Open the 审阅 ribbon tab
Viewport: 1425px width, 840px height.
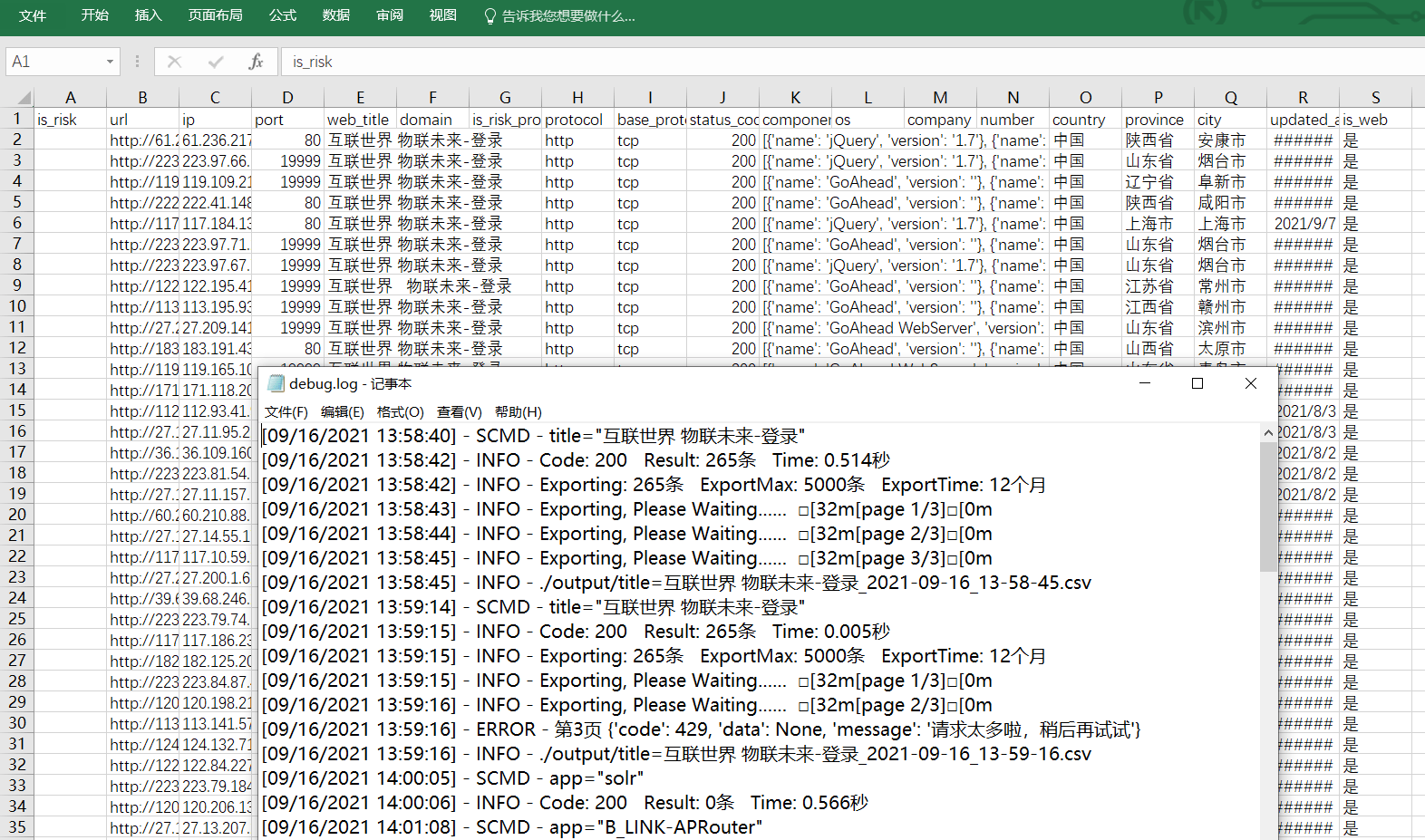[390, 15]
